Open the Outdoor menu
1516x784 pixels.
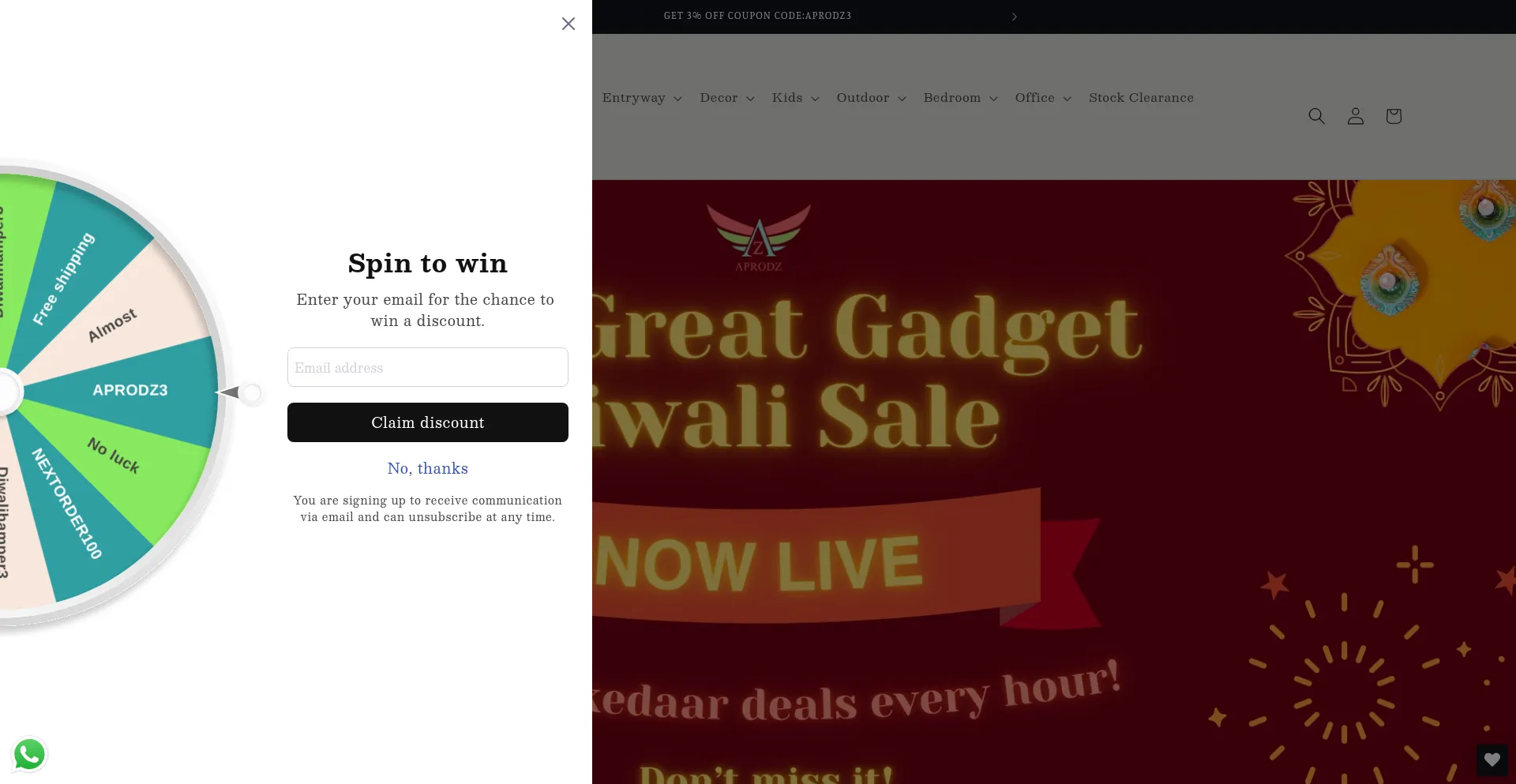click(x=871, y=98)
